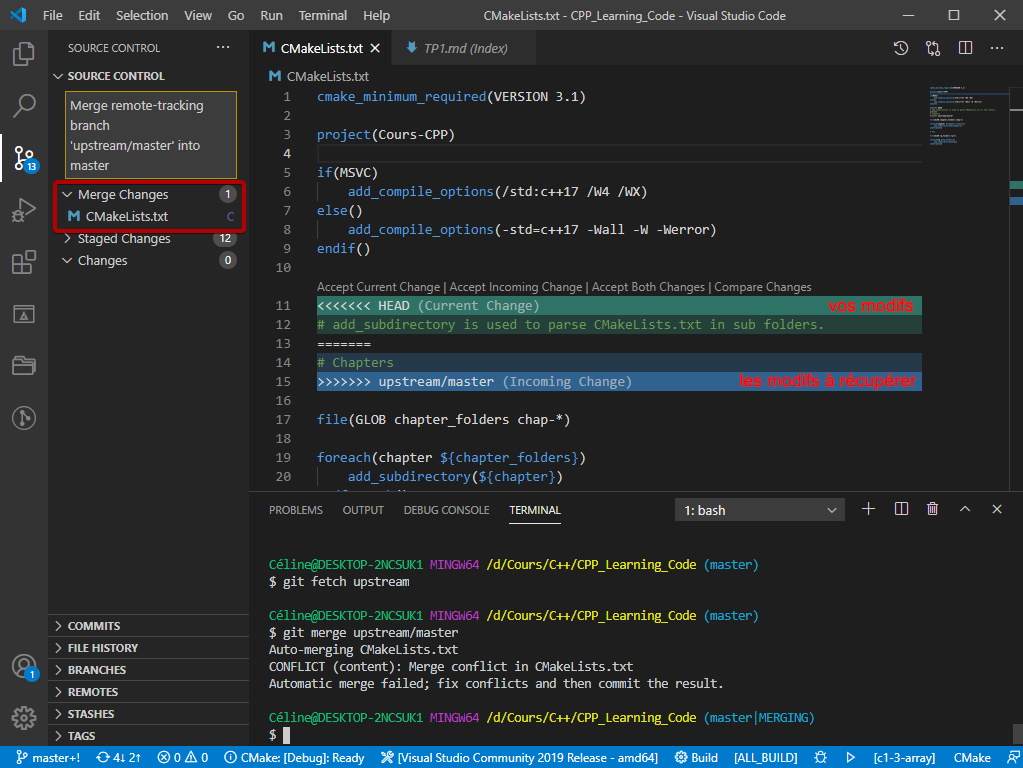The image size is (1023, 768).
Task: Click errors and warnings count in status bar
Action: pyautogui.click(x=183, y=758)
